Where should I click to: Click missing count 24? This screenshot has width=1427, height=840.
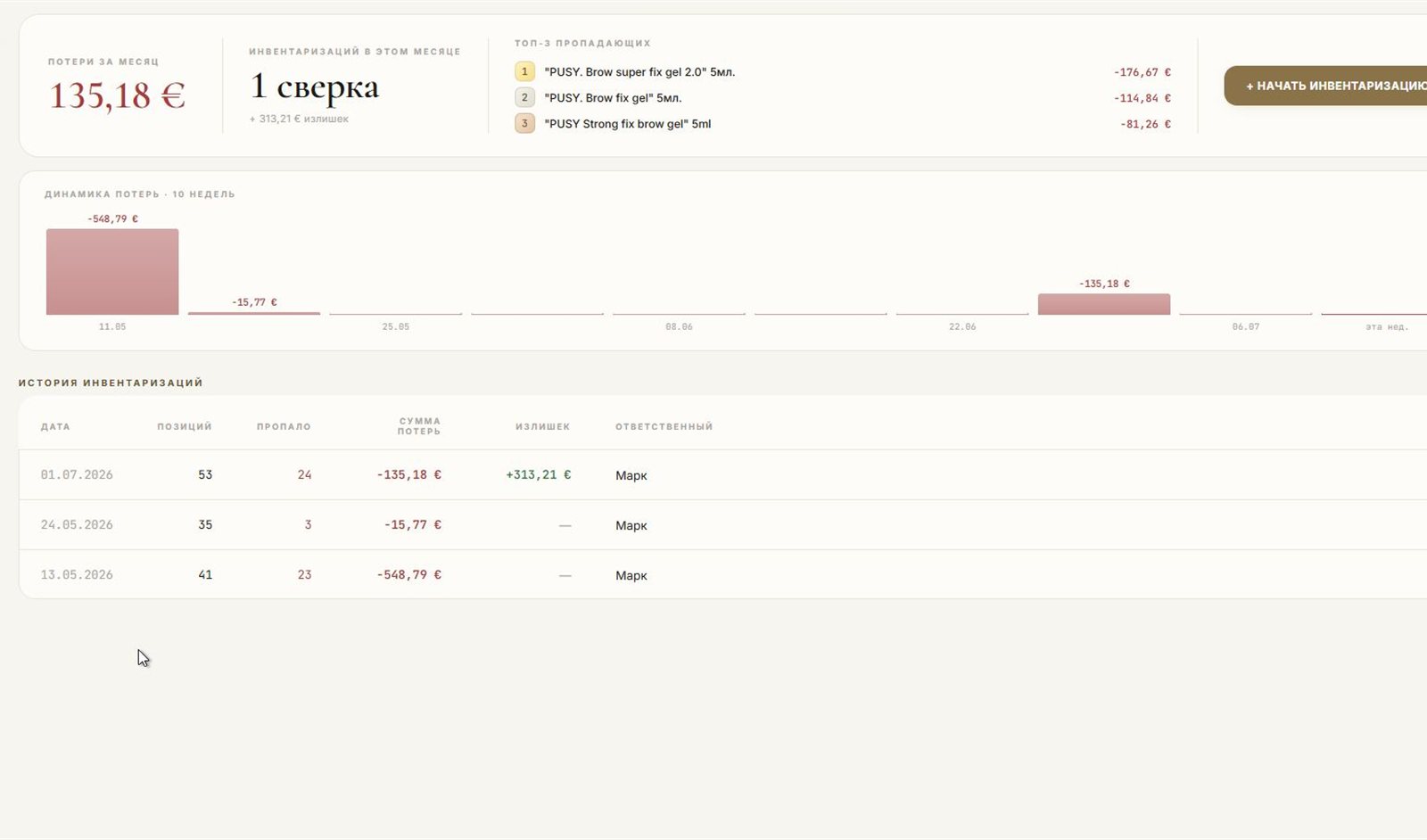click(x=305, y=474)
